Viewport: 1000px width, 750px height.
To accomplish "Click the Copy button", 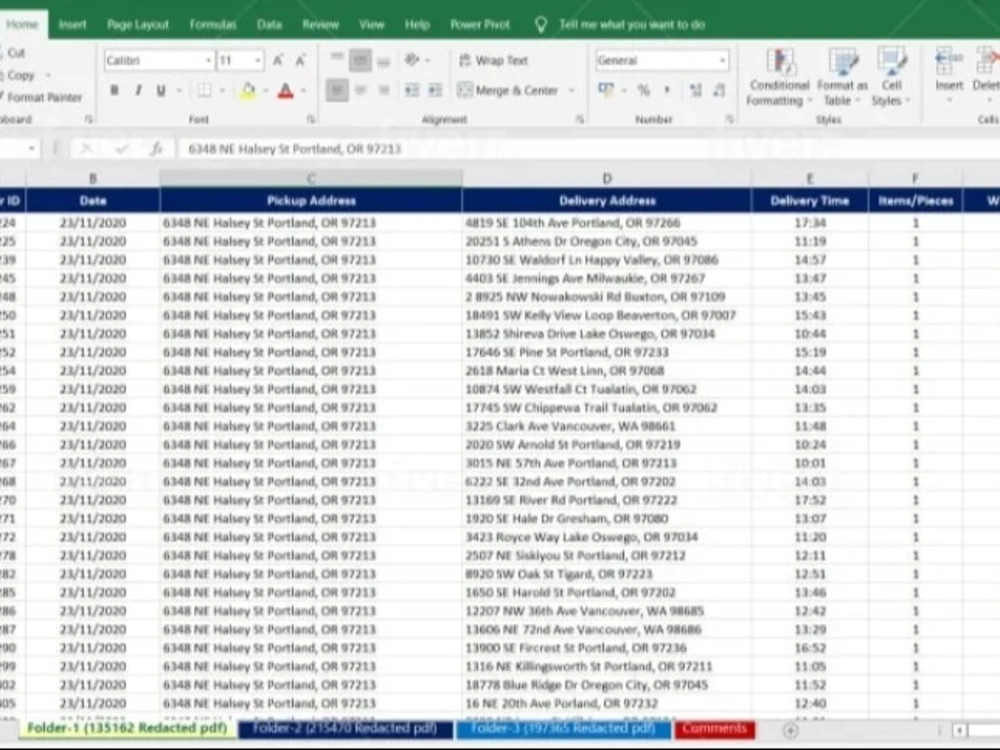I will point(19,75).
